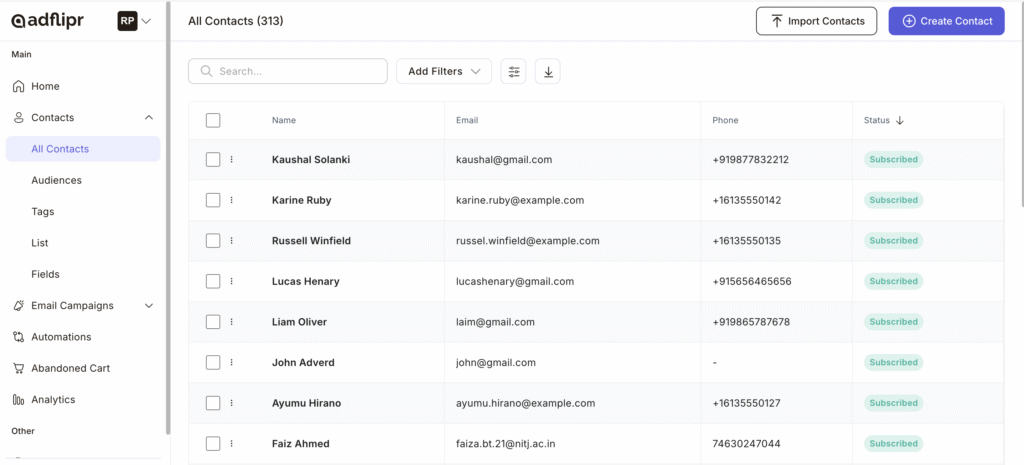Click the column settings filter icon
The height and width of the screenshot is (465, 1024).
coord(514,71)
